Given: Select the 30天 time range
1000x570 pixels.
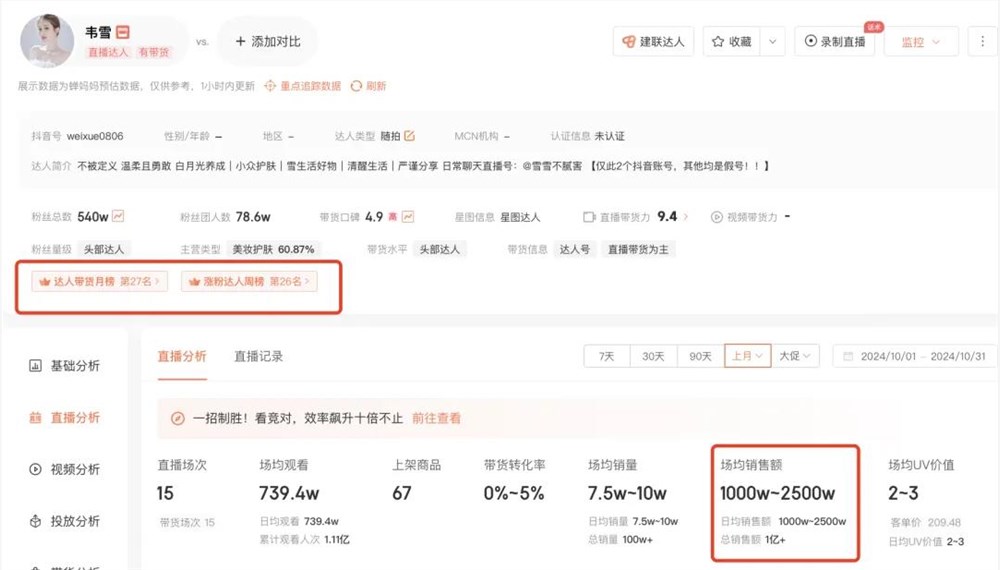Looking at the screenshot, I should 653,356.
